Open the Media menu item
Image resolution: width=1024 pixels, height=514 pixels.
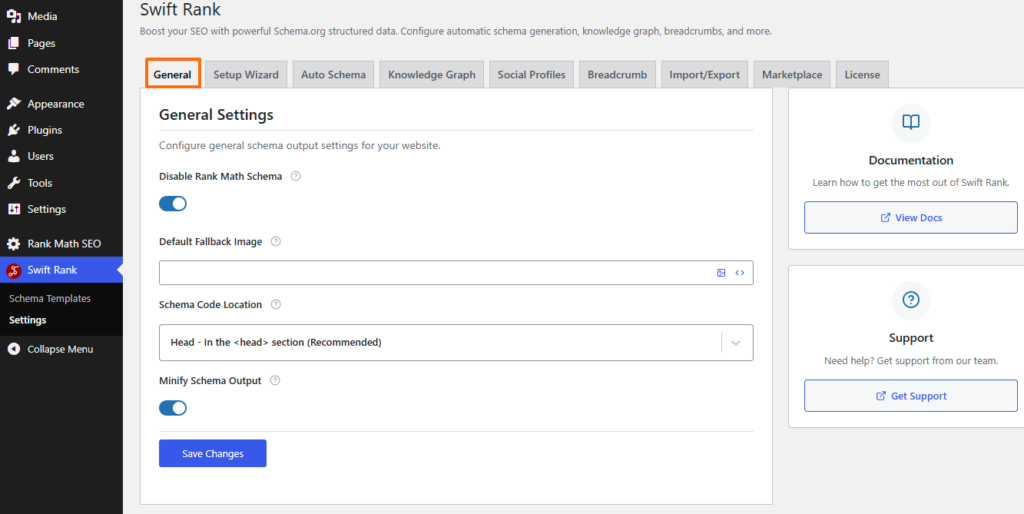(61, 16)
